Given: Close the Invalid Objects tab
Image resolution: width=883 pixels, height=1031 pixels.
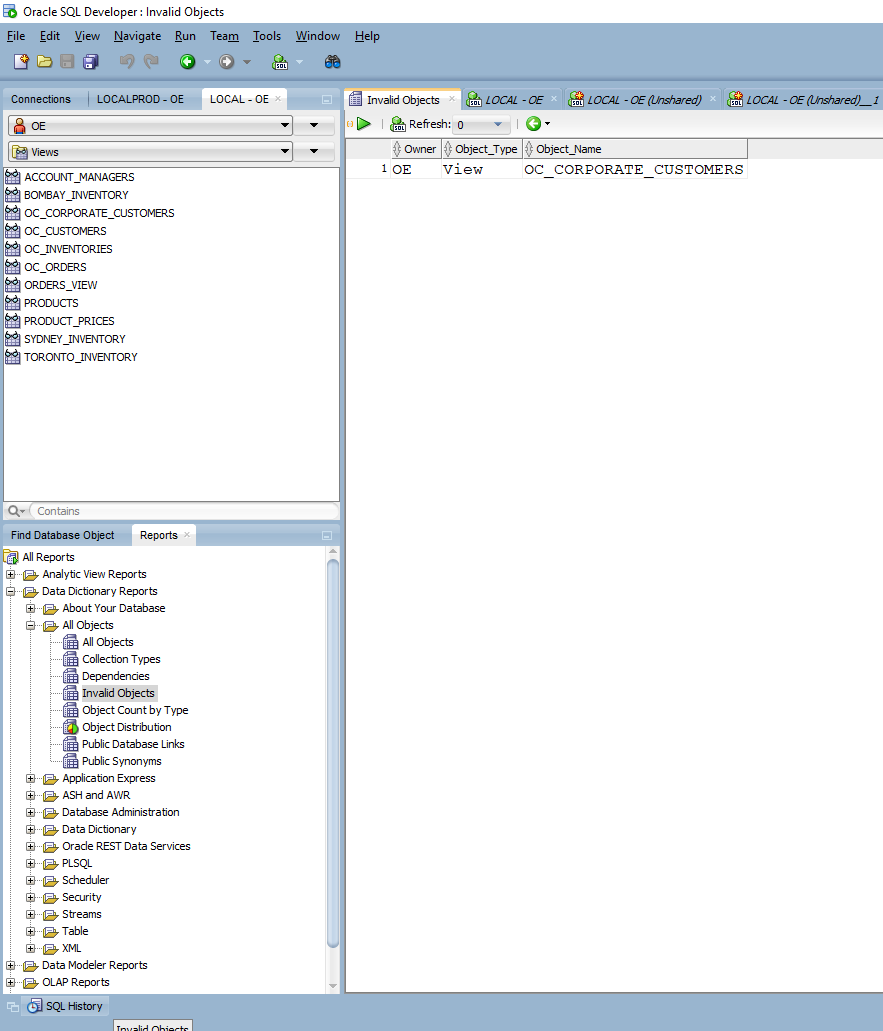Looking at the screenshot, I should pyautogui.click(x=452, y=99).
